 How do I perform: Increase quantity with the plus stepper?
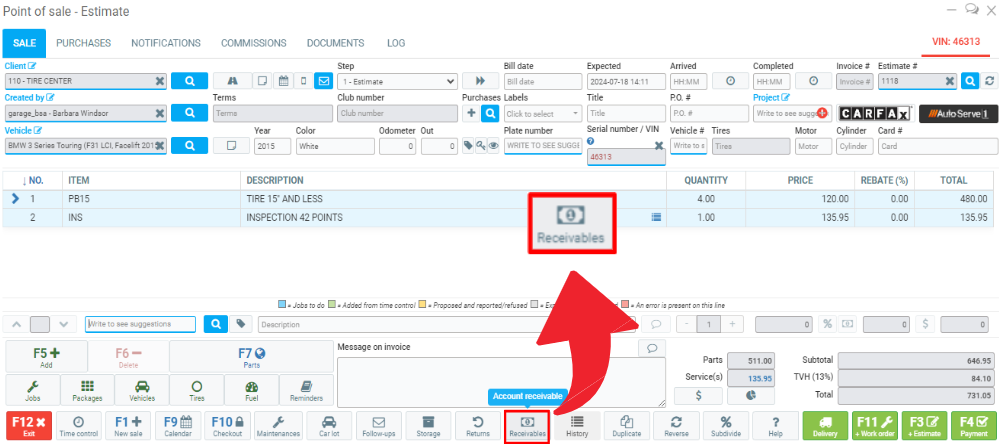(733, 324)
